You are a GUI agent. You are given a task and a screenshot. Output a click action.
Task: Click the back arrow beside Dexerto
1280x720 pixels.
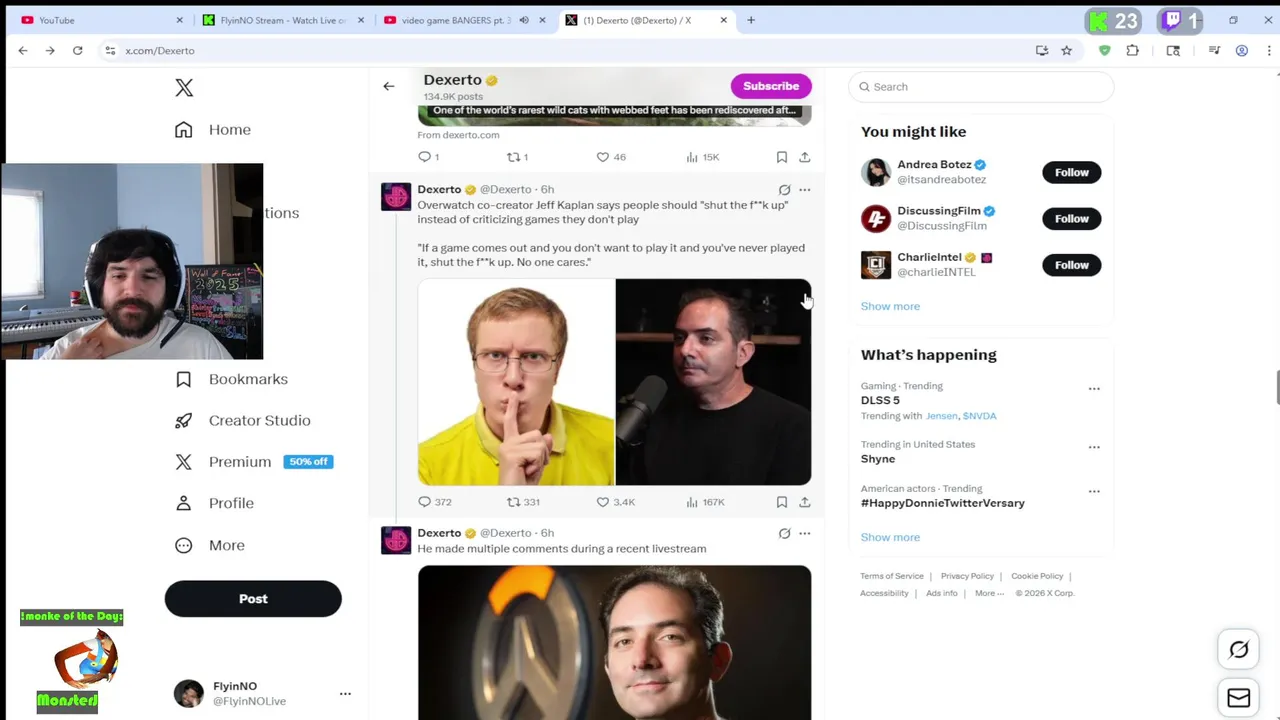tap(389, 86)
